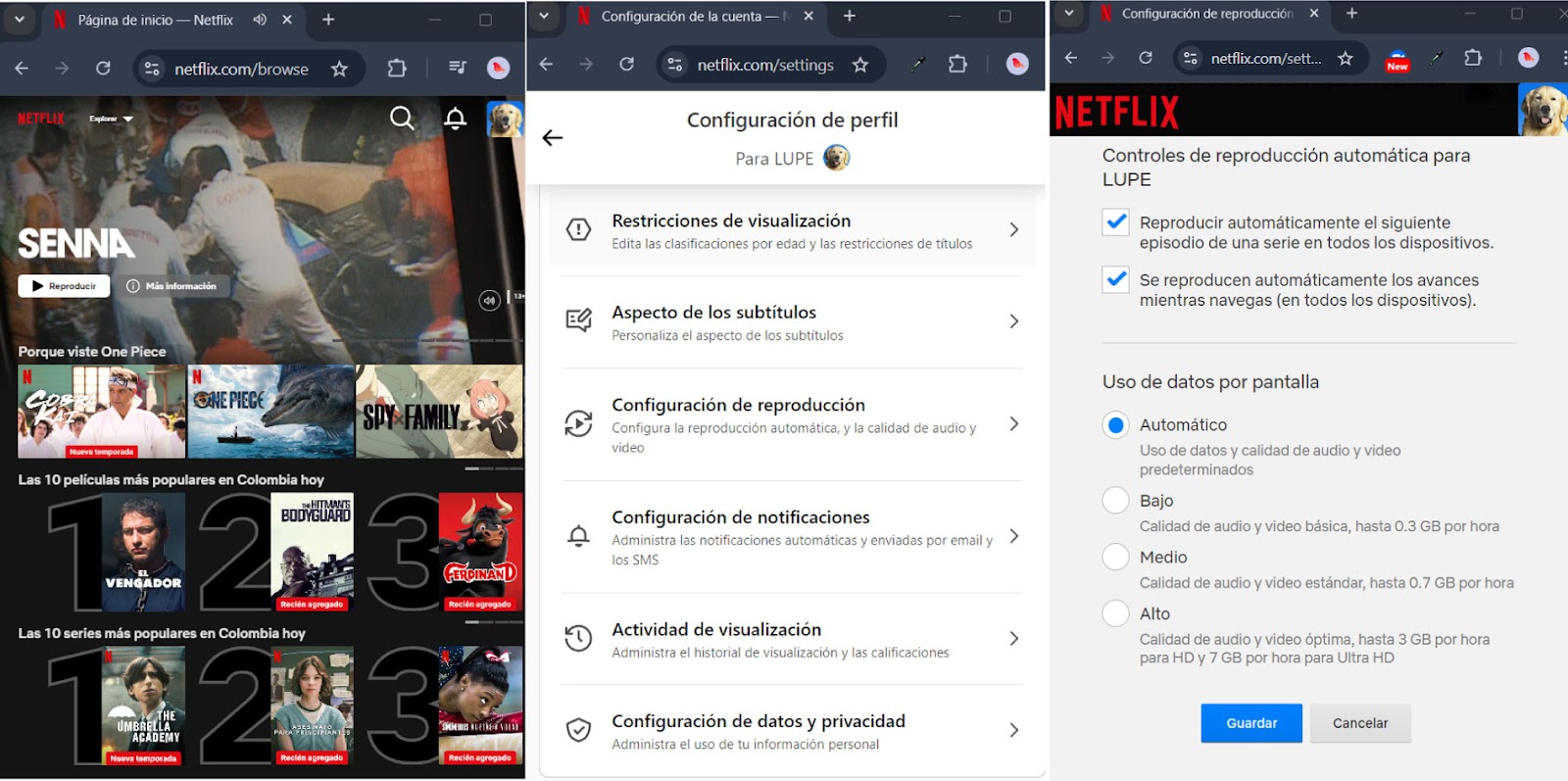1568x781 pixels.
Task: Mute the Senna trailer with the speaker icon
Action: tap(489, 300)
